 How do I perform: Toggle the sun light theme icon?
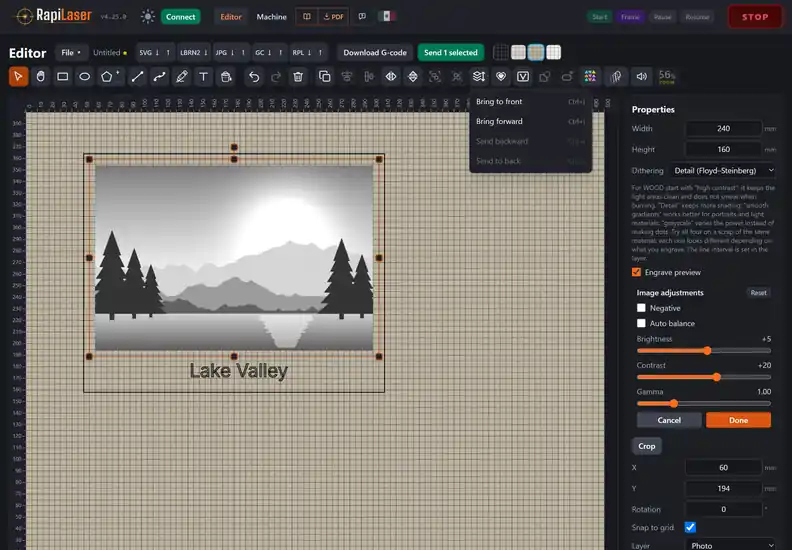click(147, 17)
